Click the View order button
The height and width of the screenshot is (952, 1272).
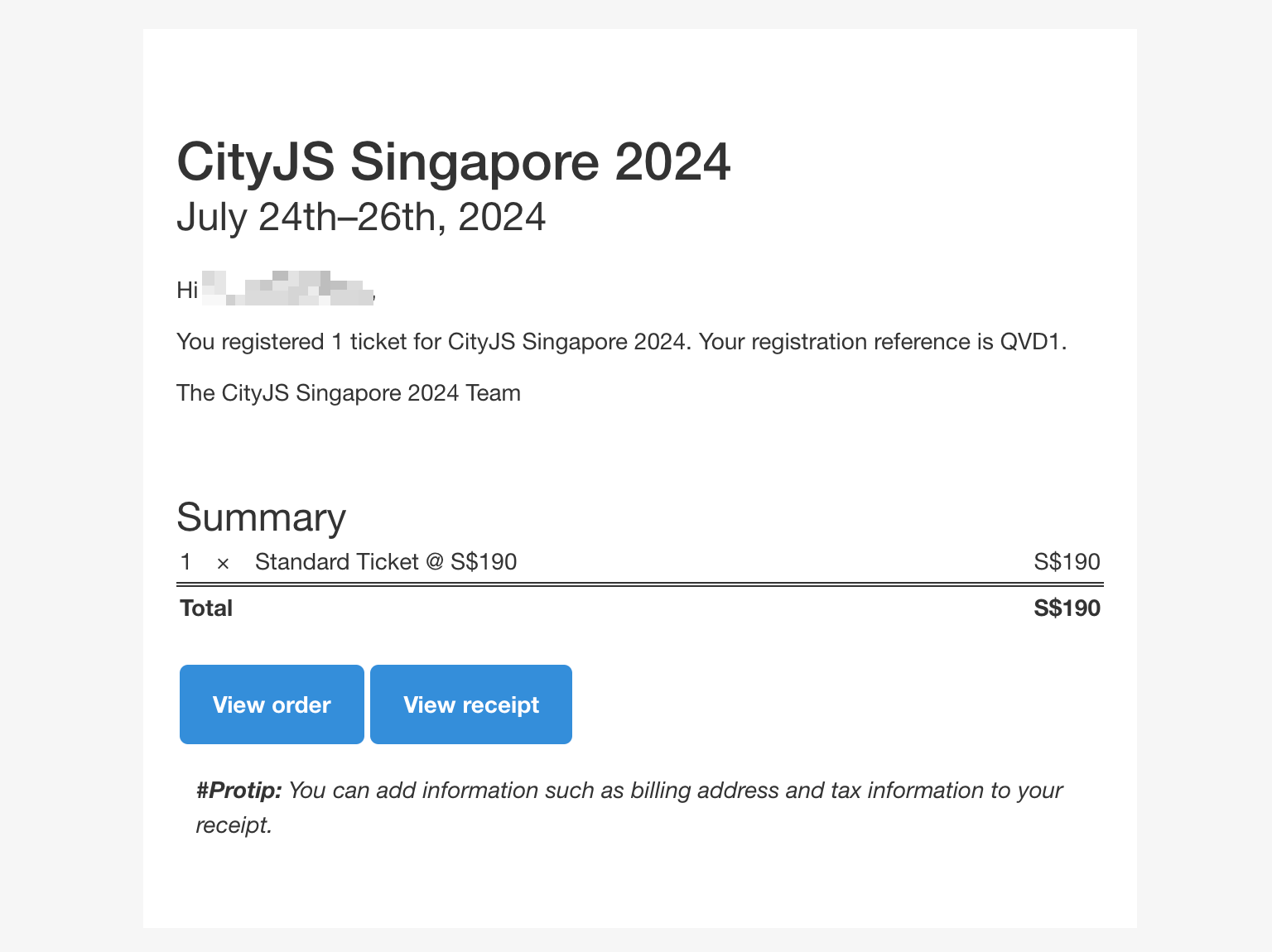tap(271, 704)
